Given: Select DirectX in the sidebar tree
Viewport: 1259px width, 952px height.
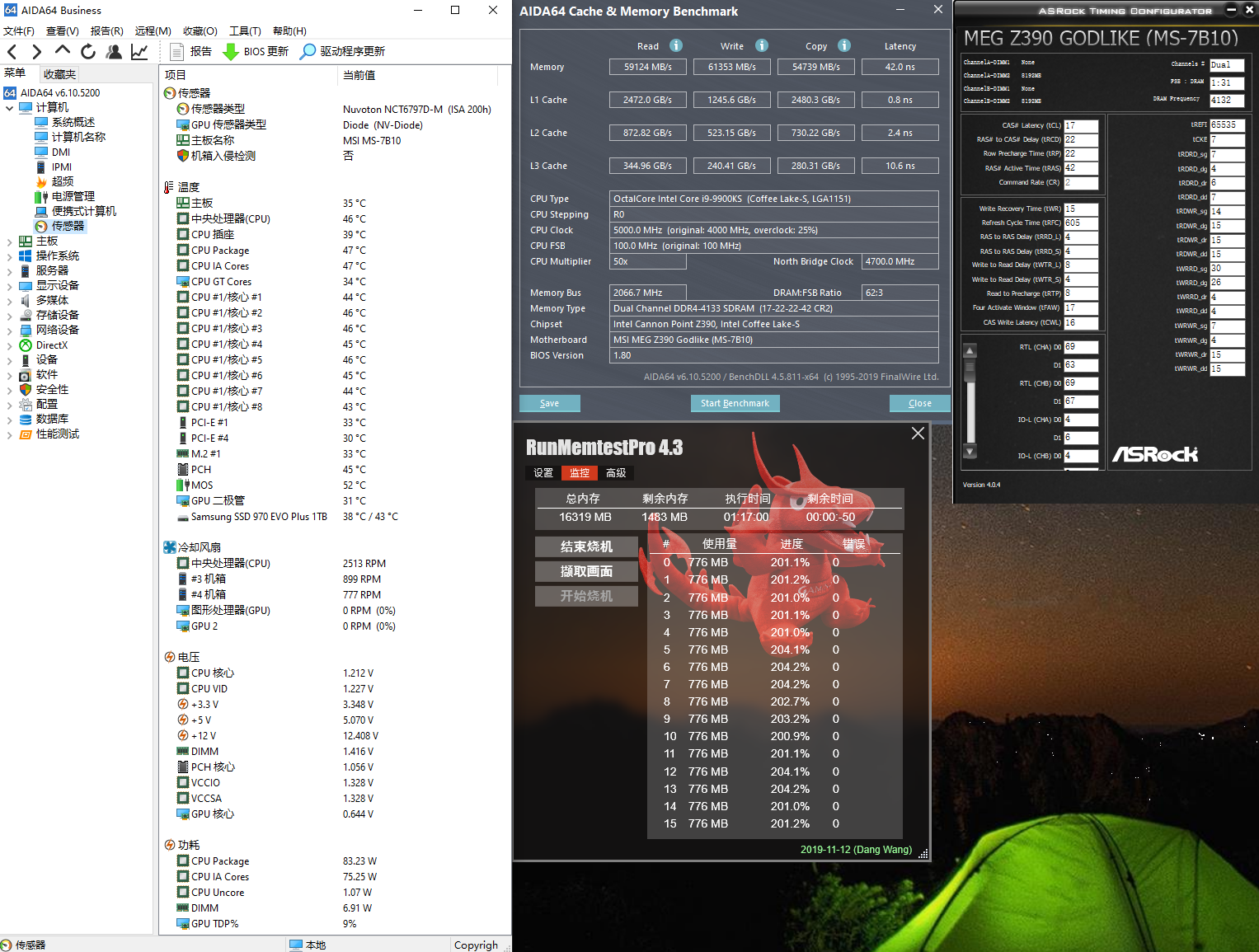Looking at the screenshot, I should (x=51, y=345).
